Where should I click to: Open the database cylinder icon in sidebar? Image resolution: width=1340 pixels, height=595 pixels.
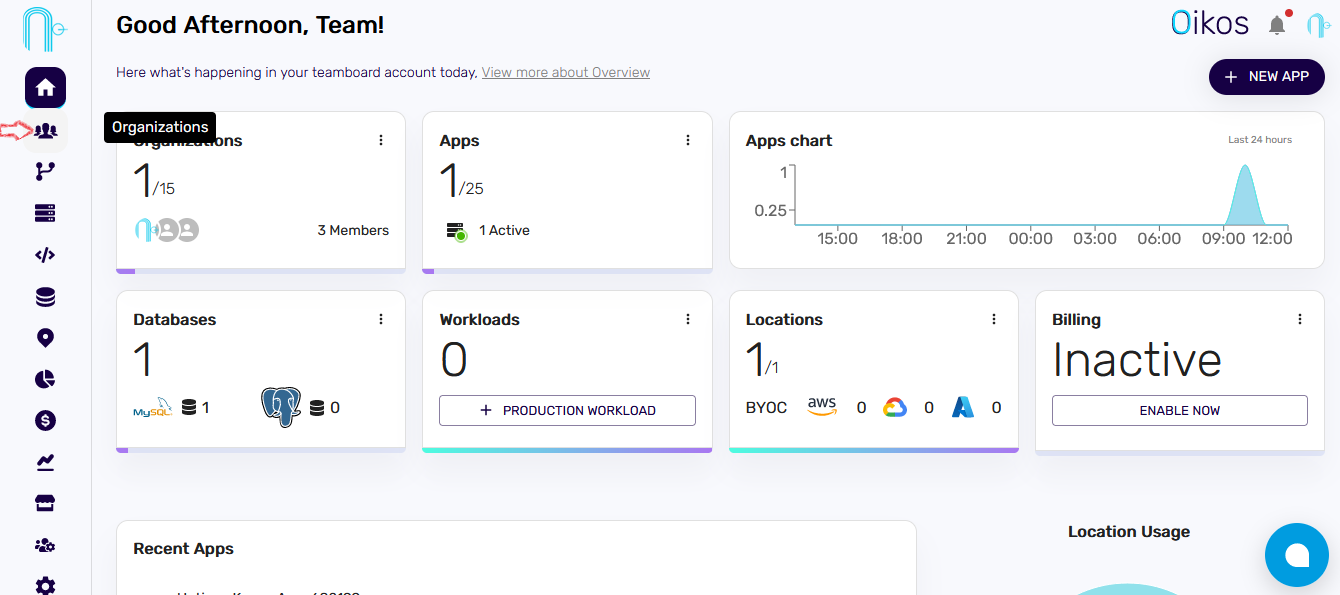point(45,297)
